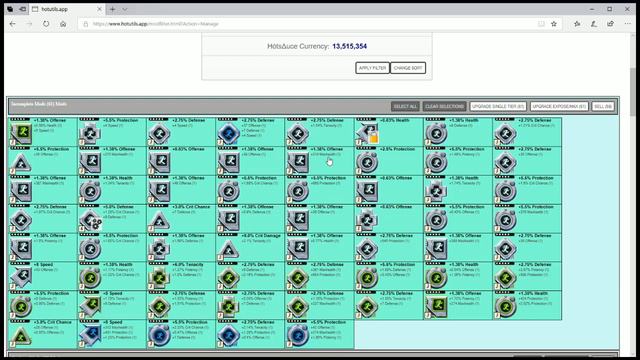The height and width of the screenshot is (360, 640).
Task: Click Upgrade Expose/Max button
Action: tap(559, 107)
